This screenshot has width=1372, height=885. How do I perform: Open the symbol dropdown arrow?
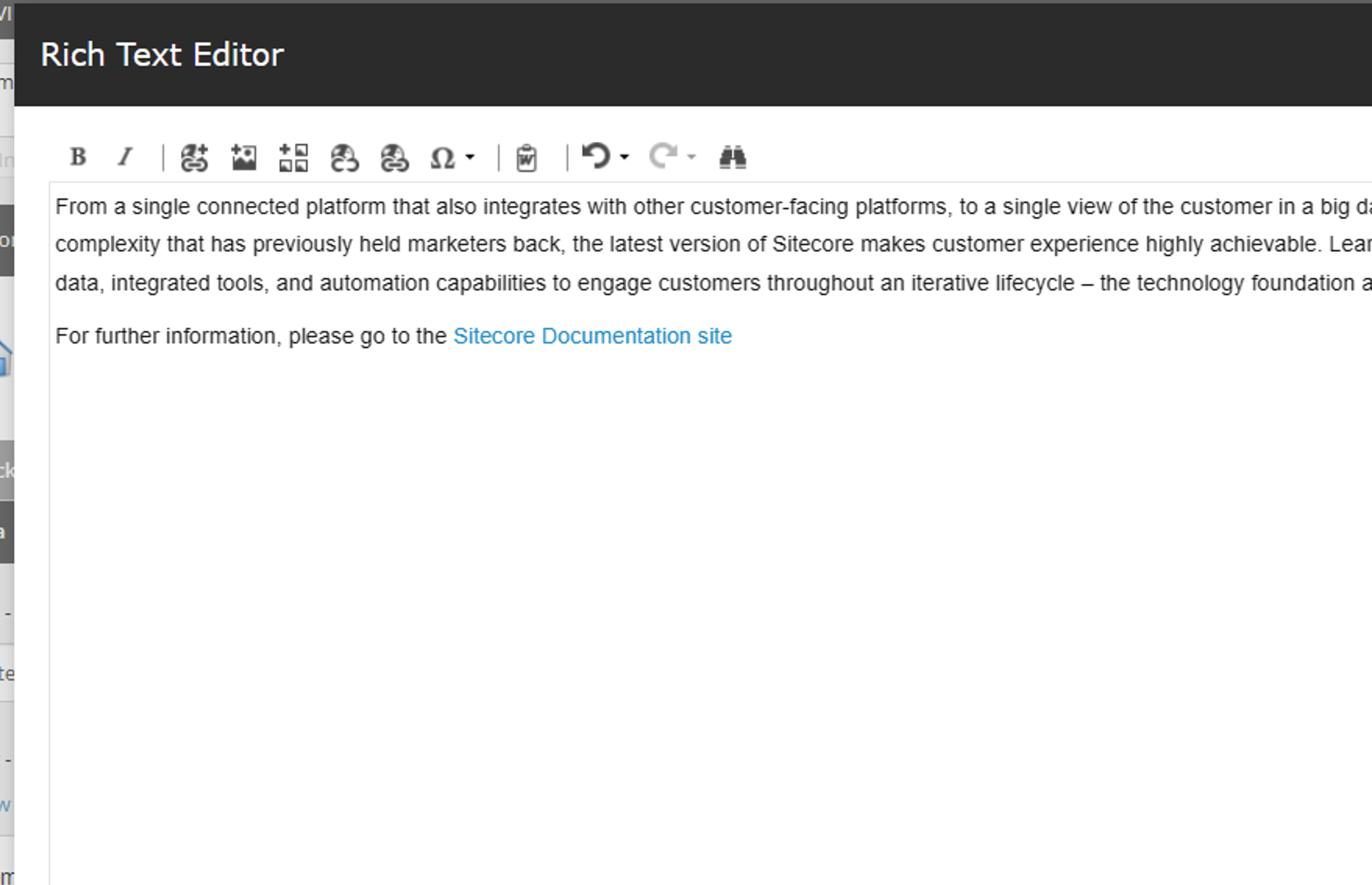[x=470, y=158]
